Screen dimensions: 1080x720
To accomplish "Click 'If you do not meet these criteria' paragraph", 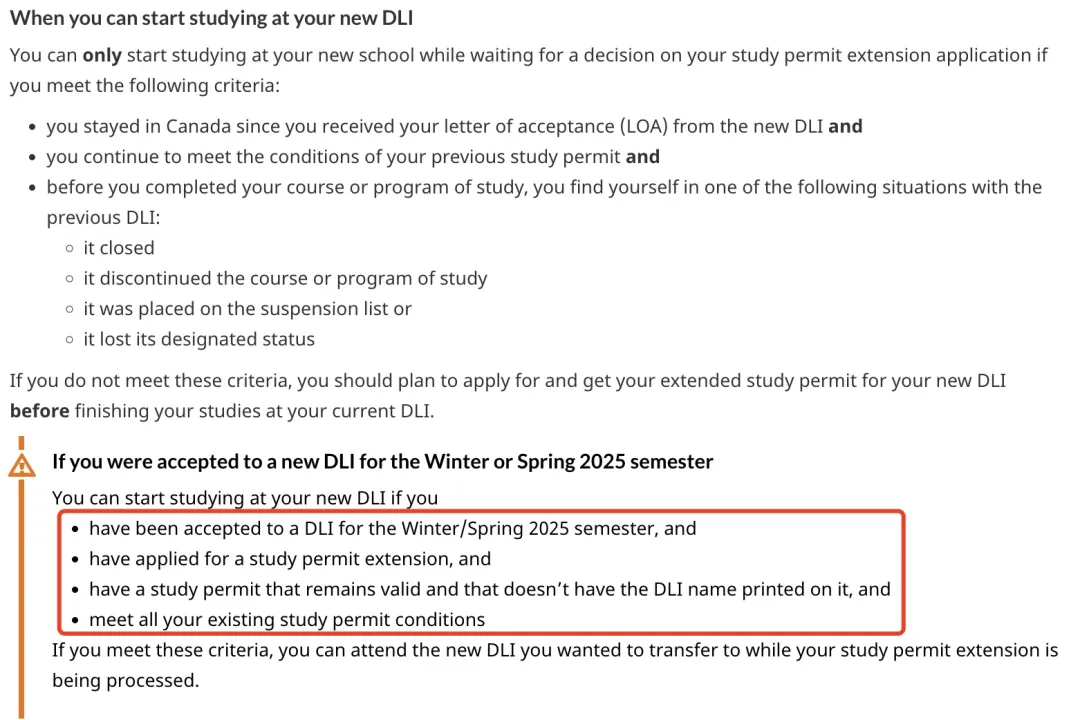I will (x=508, y=395).
